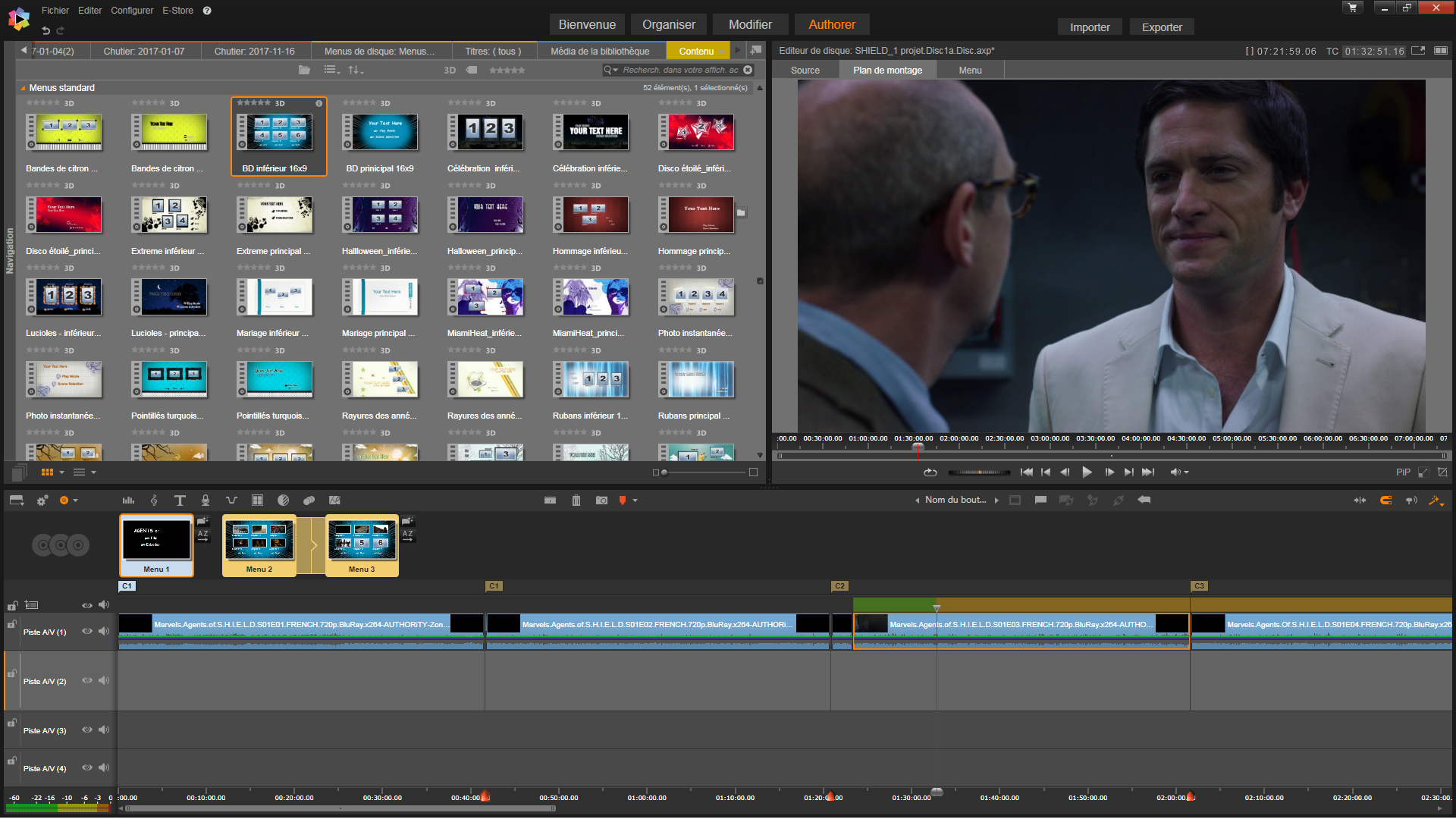Mute audio of Piste A/V (1)
This screenshot has height=819, width=1456.
pyautogui.click(x=104, y=632)
